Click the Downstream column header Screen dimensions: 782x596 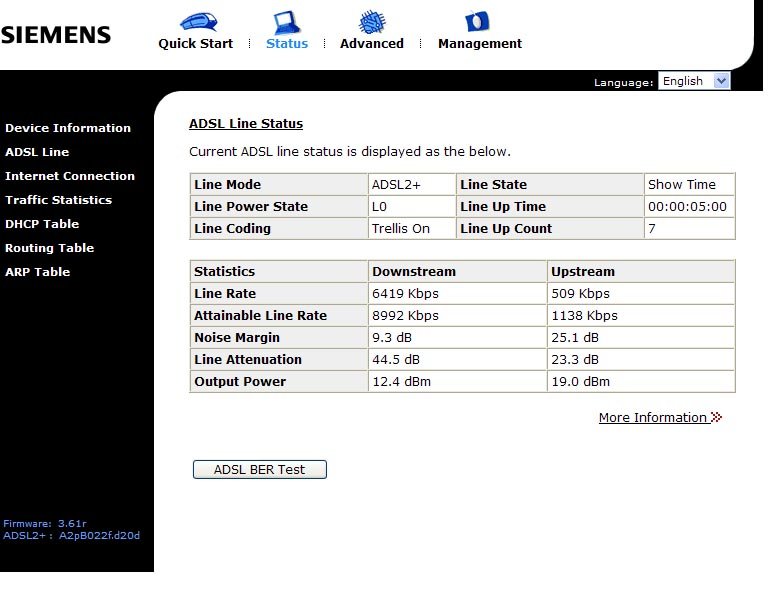click(414, 272)
